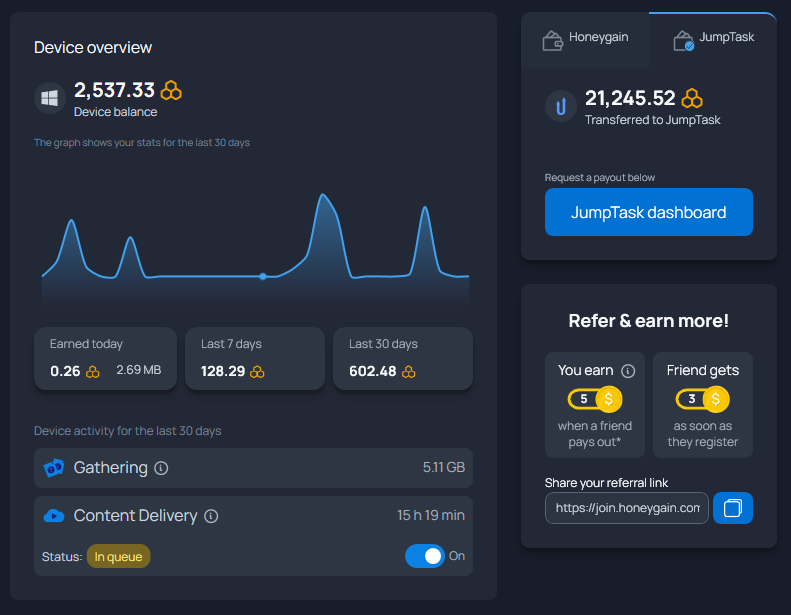Click the JumpTask transfer icon
Viewport: 791px width, 615px height.
click(x=560, y=106)
